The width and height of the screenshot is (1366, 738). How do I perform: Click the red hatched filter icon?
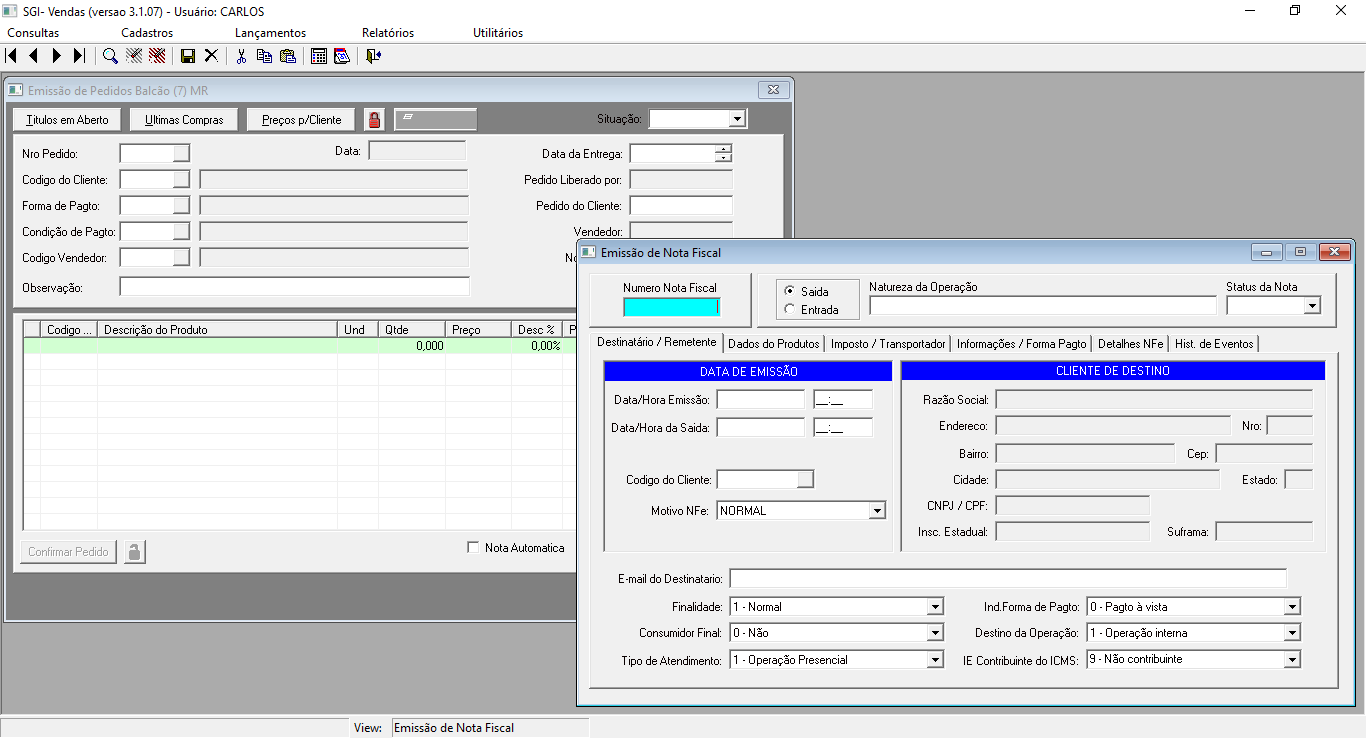point(157,56)
